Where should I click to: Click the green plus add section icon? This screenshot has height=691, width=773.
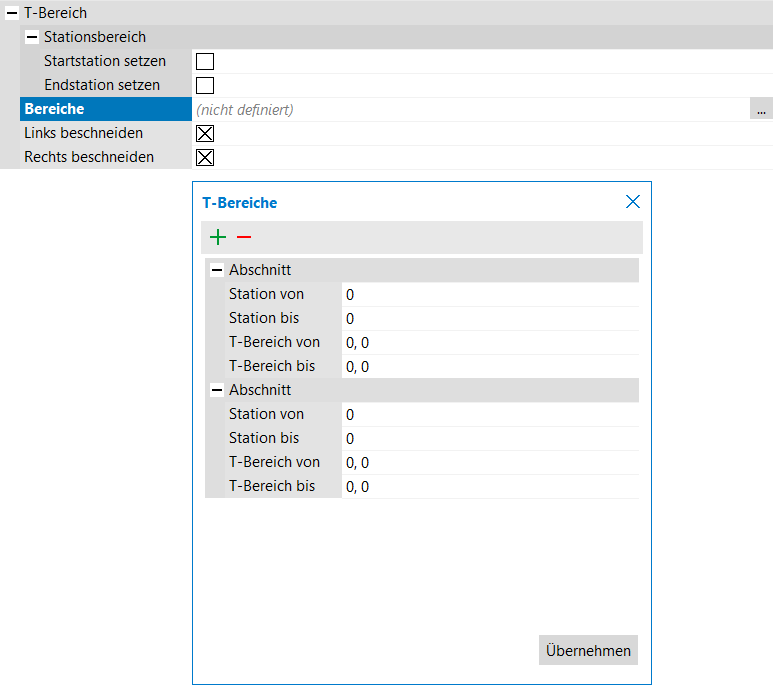tap(218, 237)
